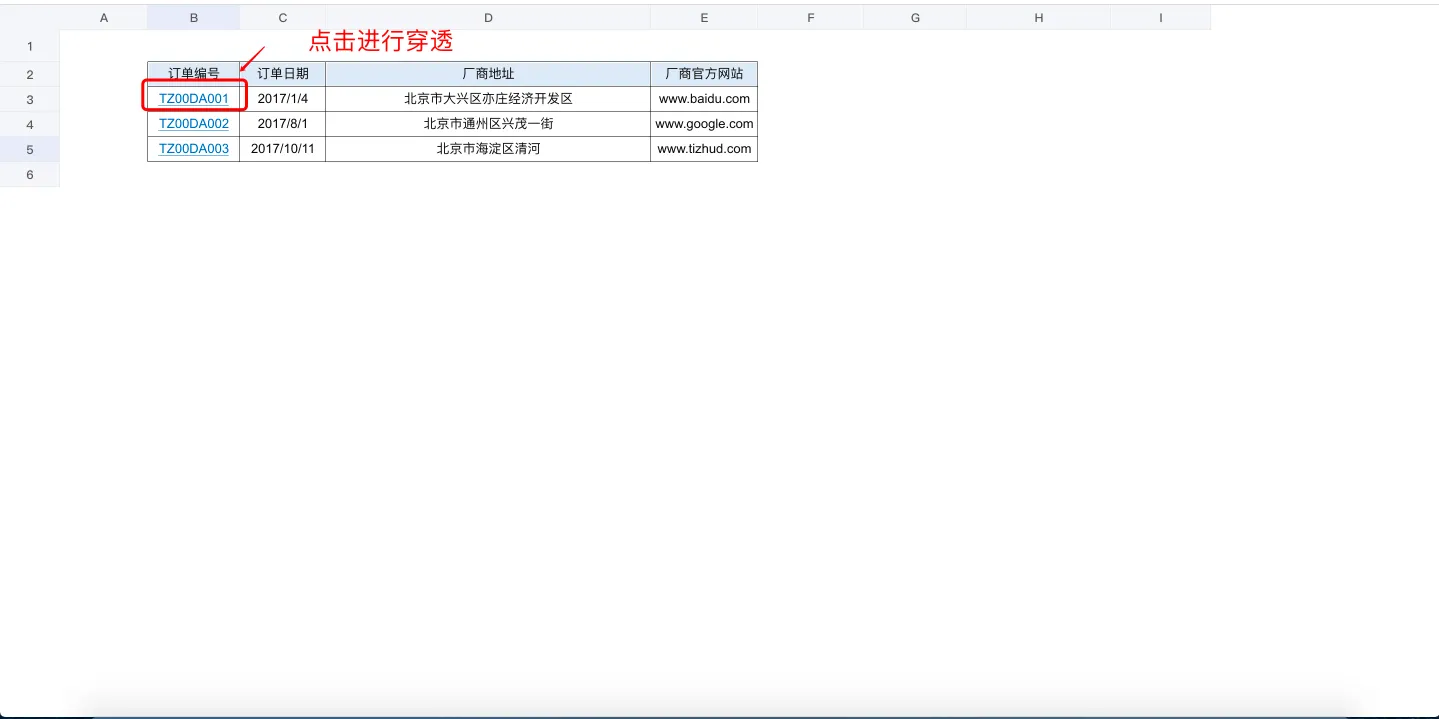1439x719 pixels.
Task: Click date cell 2017/1/4
Action: [283, 99]
